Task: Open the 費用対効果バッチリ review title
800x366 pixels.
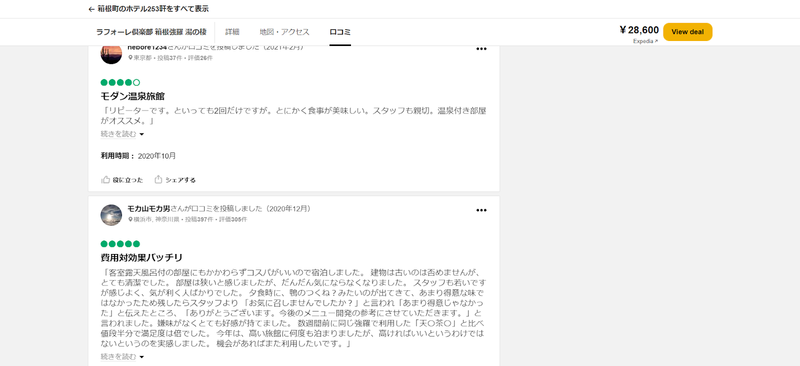Action: click(141, 257)
